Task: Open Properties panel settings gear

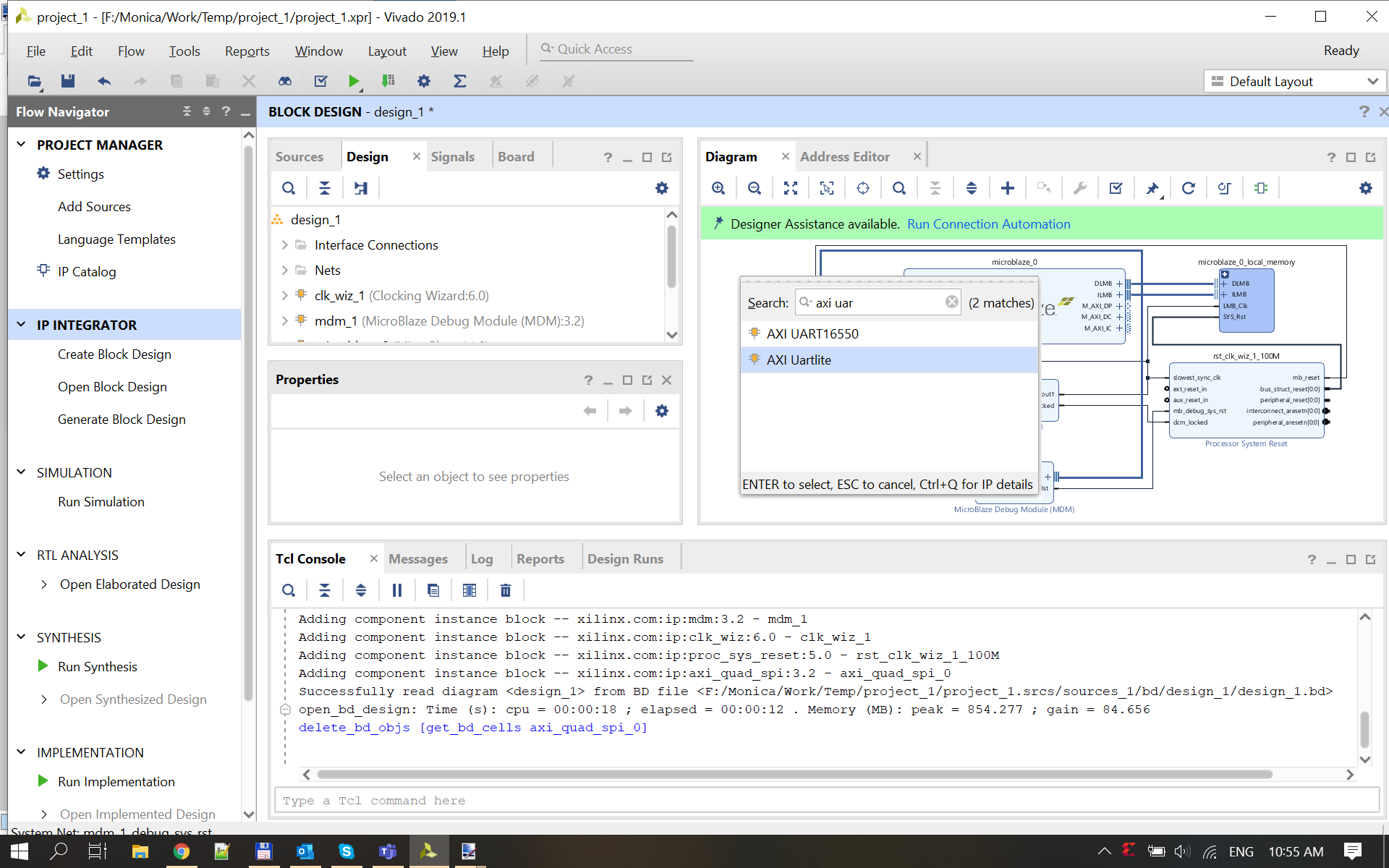Action: coord(662,411)
